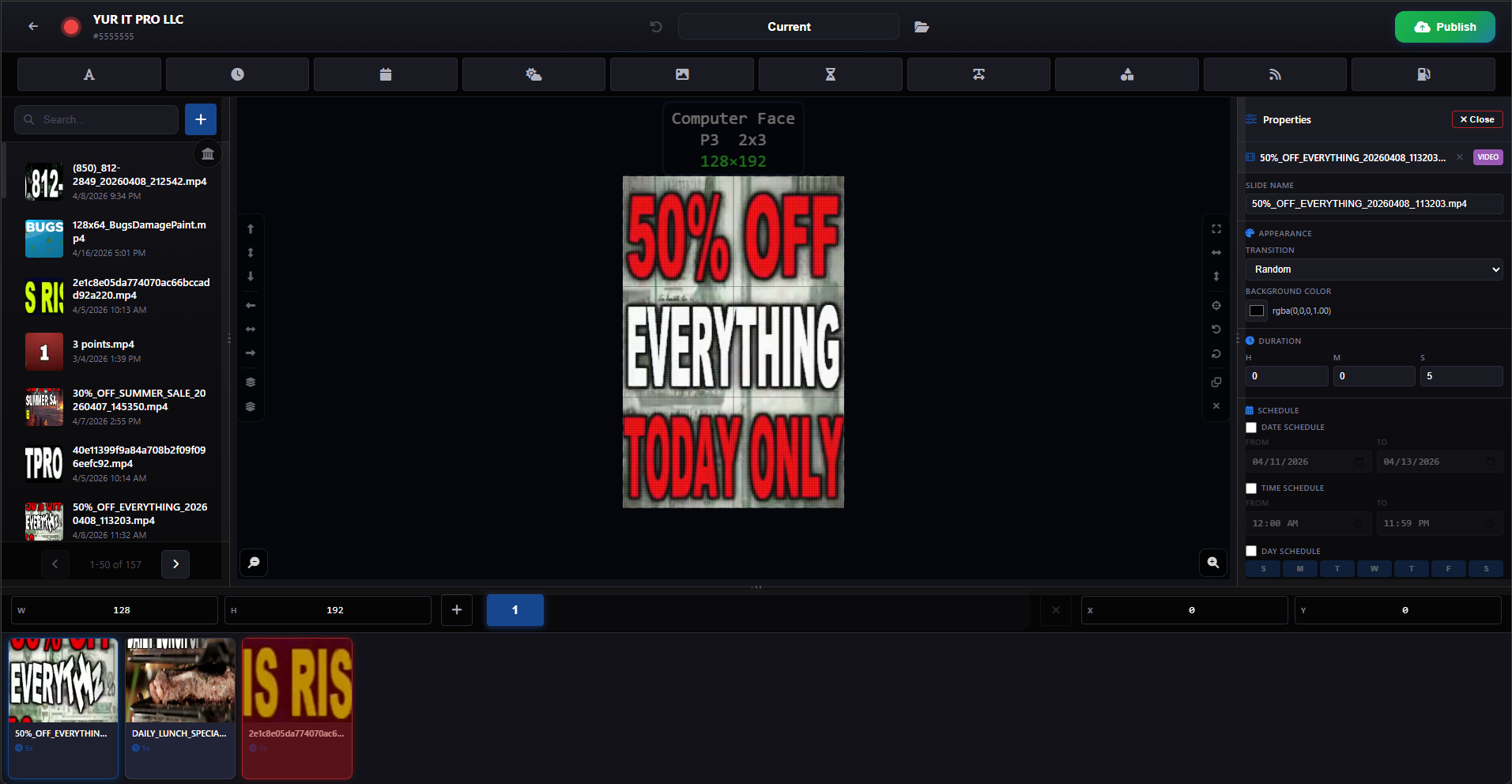The image size is (1512, 784).
Task: Add a clock widget from toolbar
Action: [x=237, y=74]
